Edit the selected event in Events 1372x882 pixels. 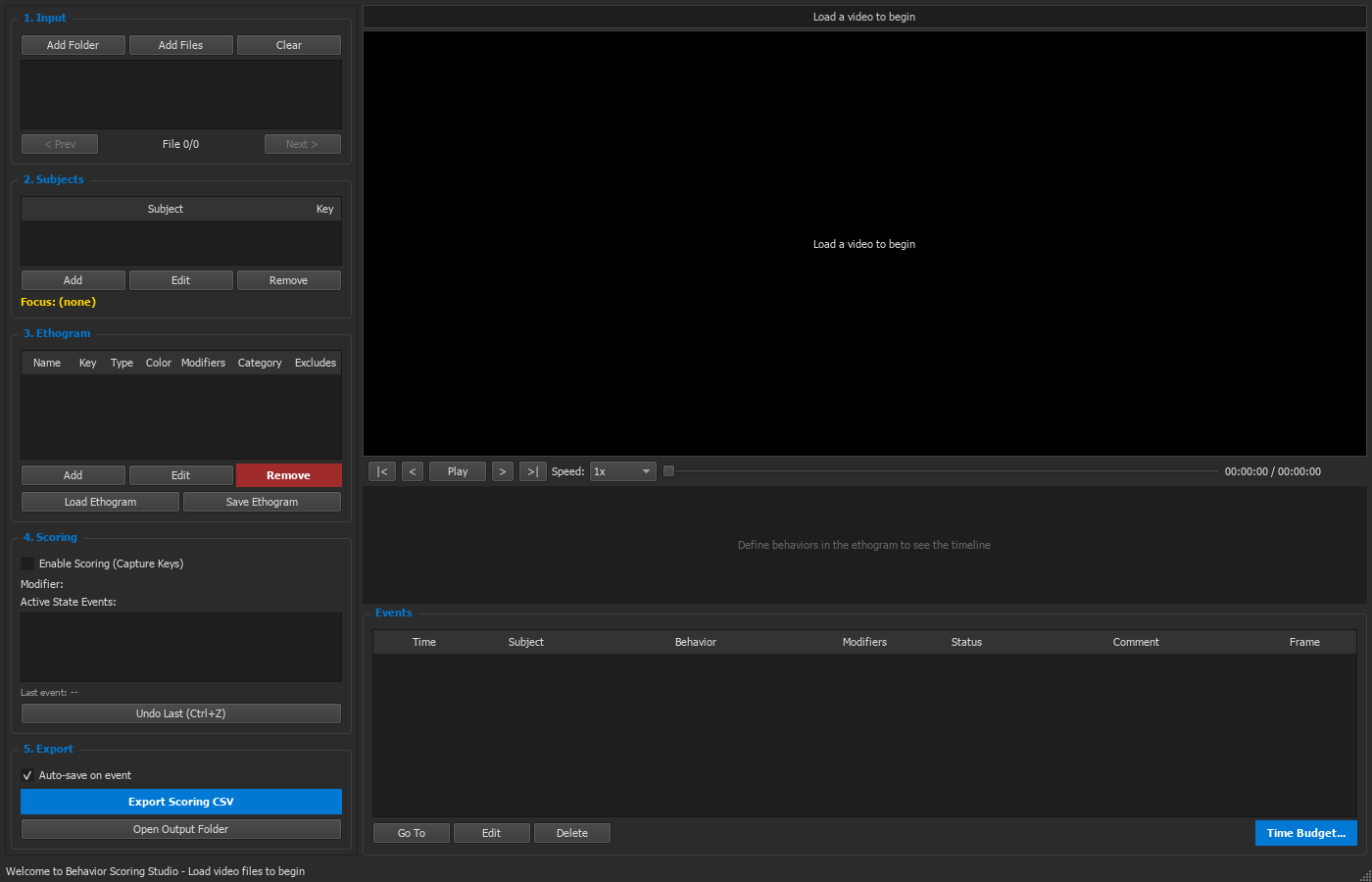point(492,833)
